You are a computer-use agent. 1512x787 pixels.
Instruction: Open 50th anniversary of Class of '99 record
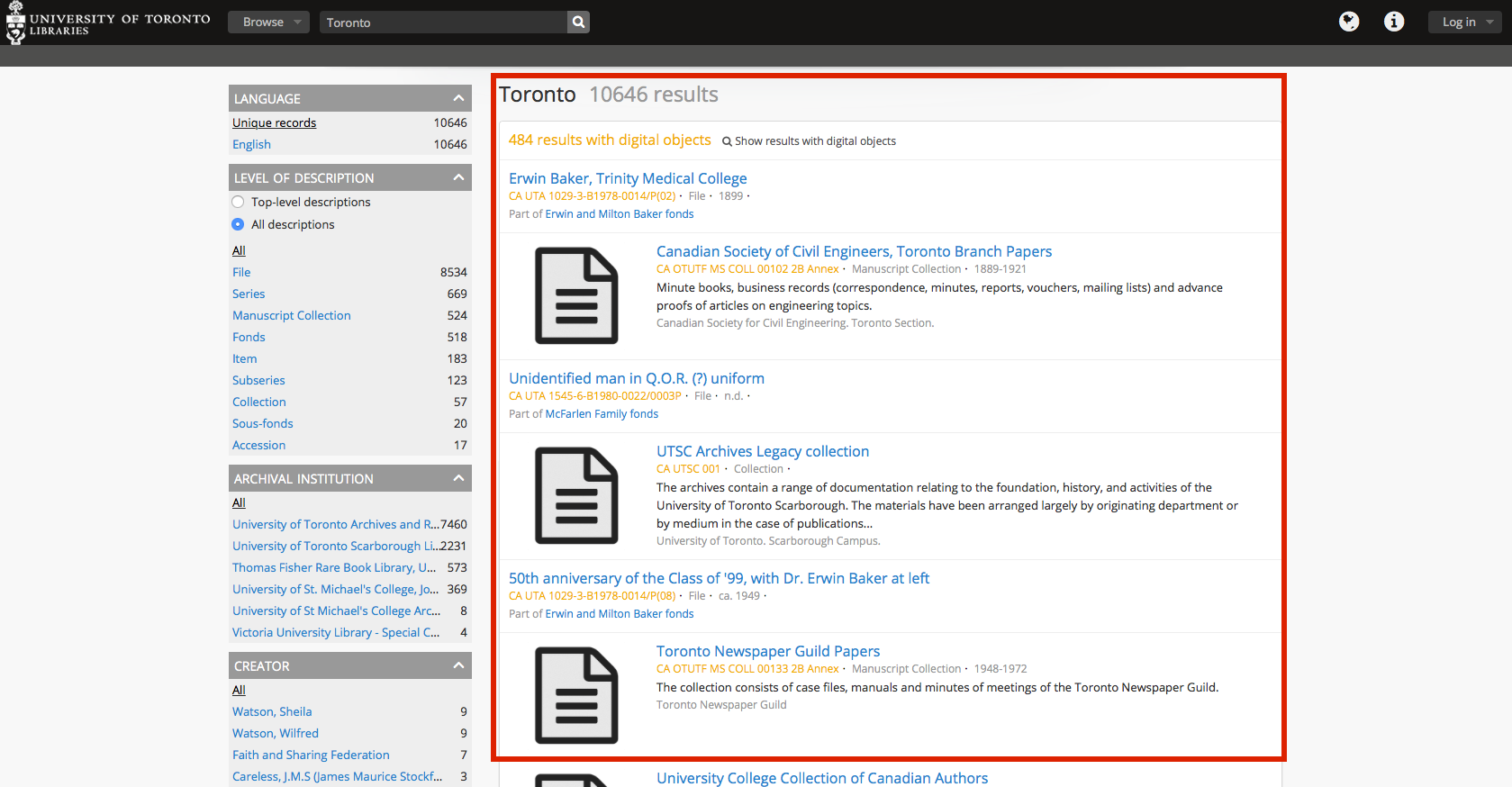click(719, 578)
